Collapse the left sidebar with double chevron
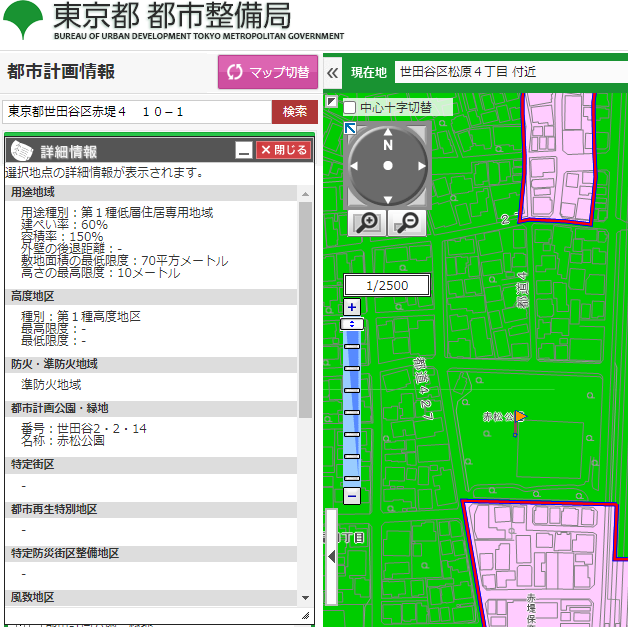This screenshot has width=628, height=627. coord(333,73)
